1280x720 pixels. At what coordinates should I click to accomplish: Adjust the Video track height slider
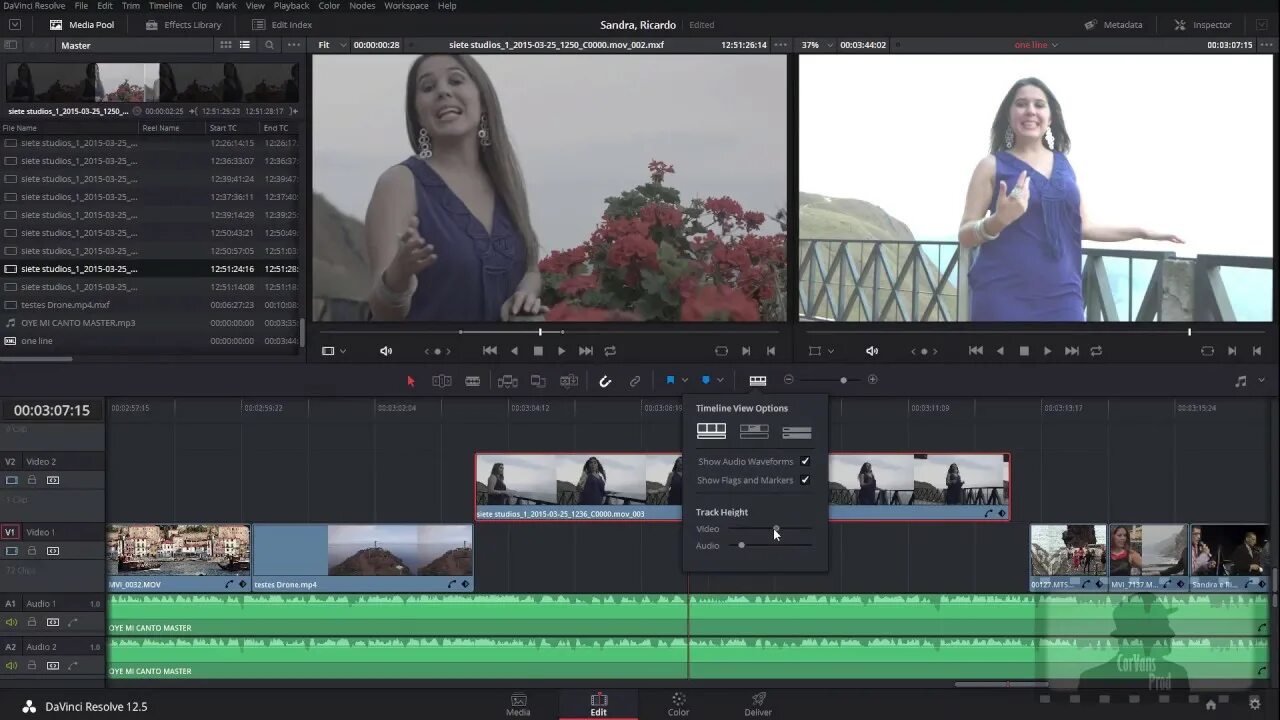tap(775, 529)
